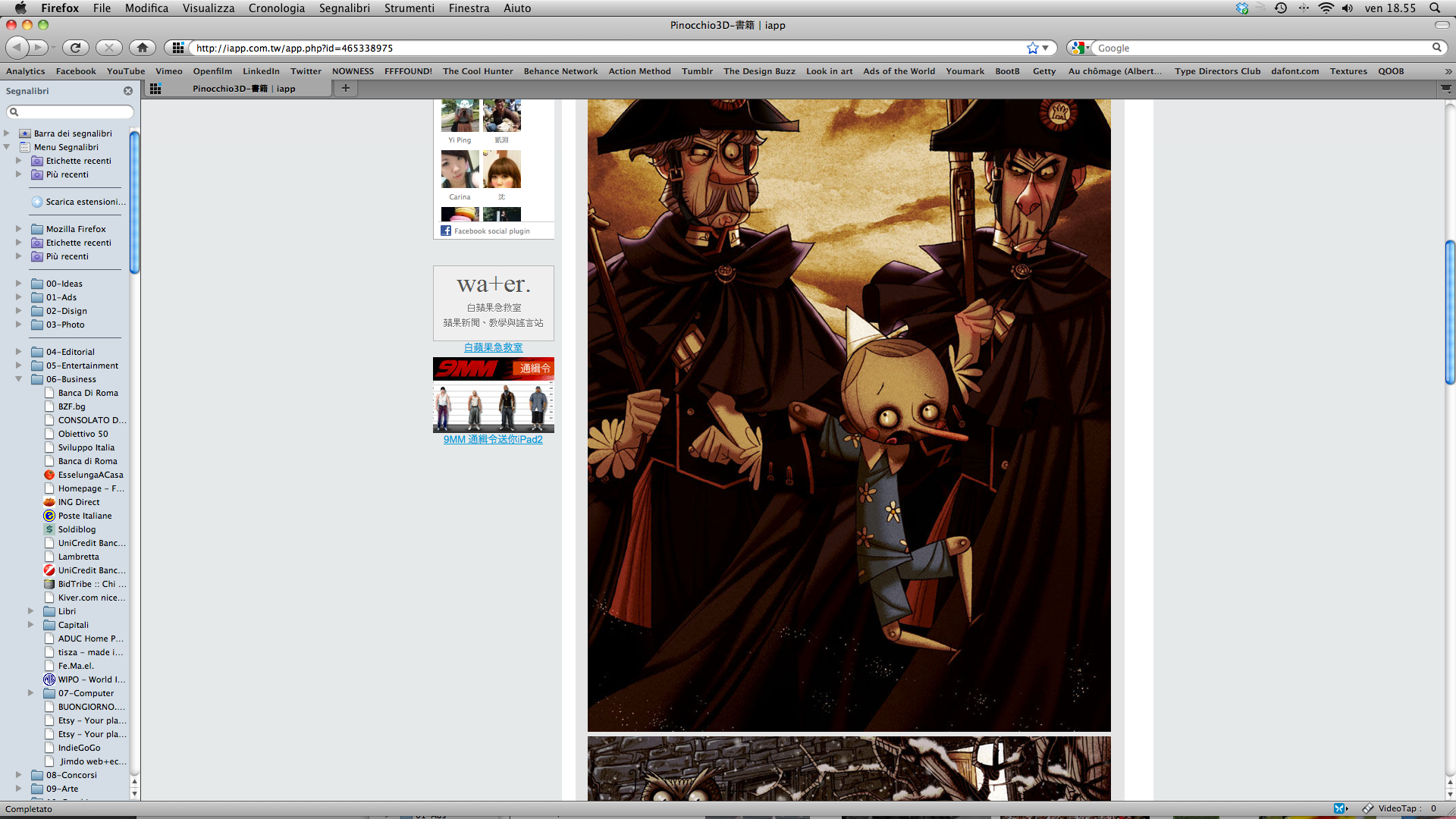Click the 9MM iPad2 promo link
Screen dimensions: 1456x819
[493, 439]
